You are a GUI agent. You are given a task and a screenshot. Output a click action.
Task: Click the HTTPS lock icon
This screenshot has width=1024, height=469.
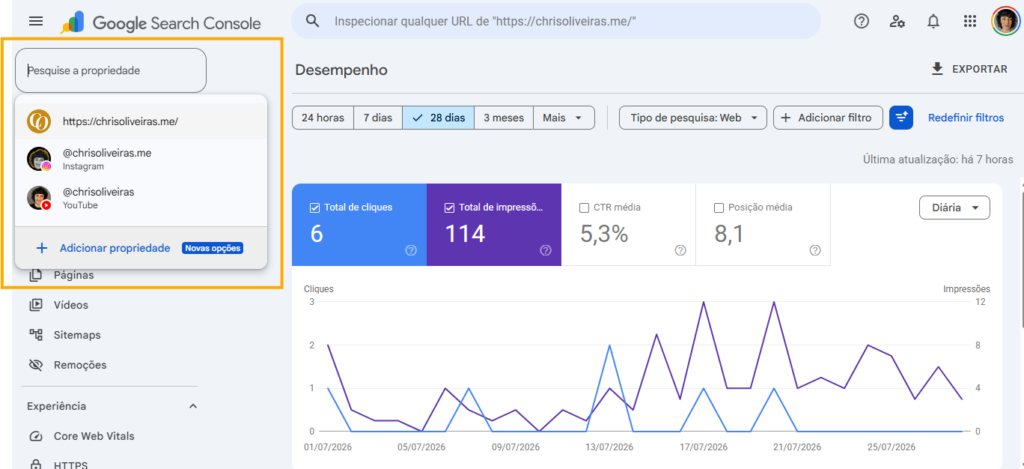(x=36, y=464)
